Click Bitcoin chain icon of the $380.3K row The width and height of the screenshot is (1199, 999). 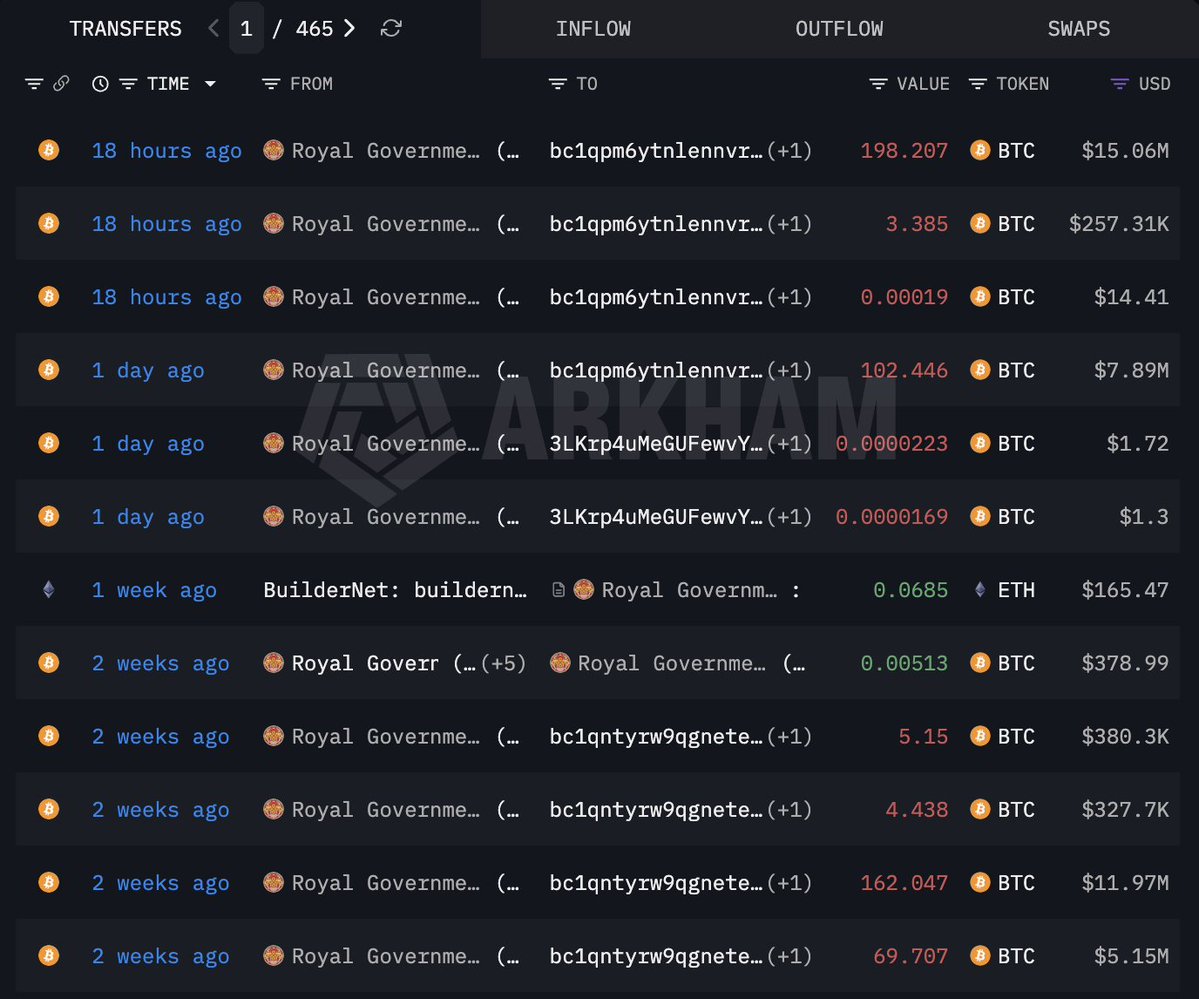[49, 736]
